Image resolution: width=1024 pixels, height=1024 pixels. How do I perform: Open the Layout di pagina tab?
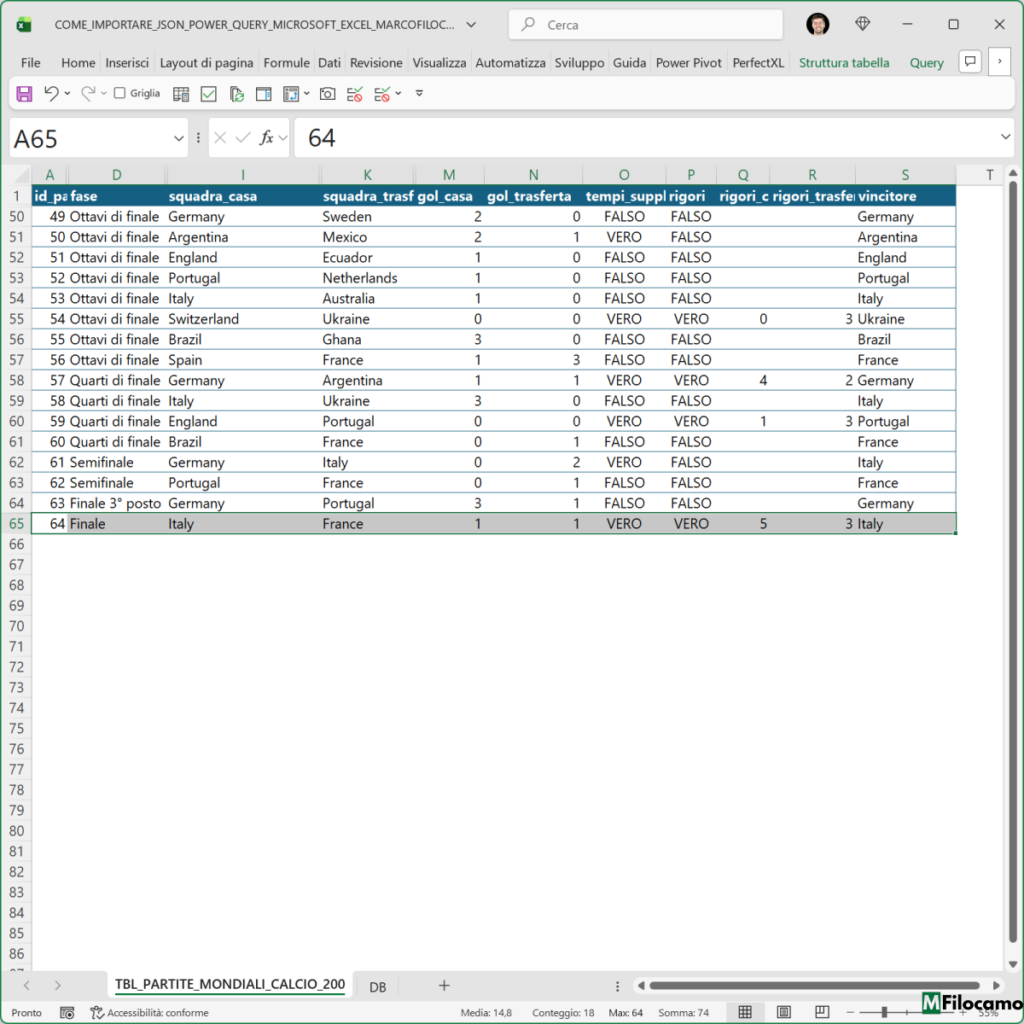(206, 63)
